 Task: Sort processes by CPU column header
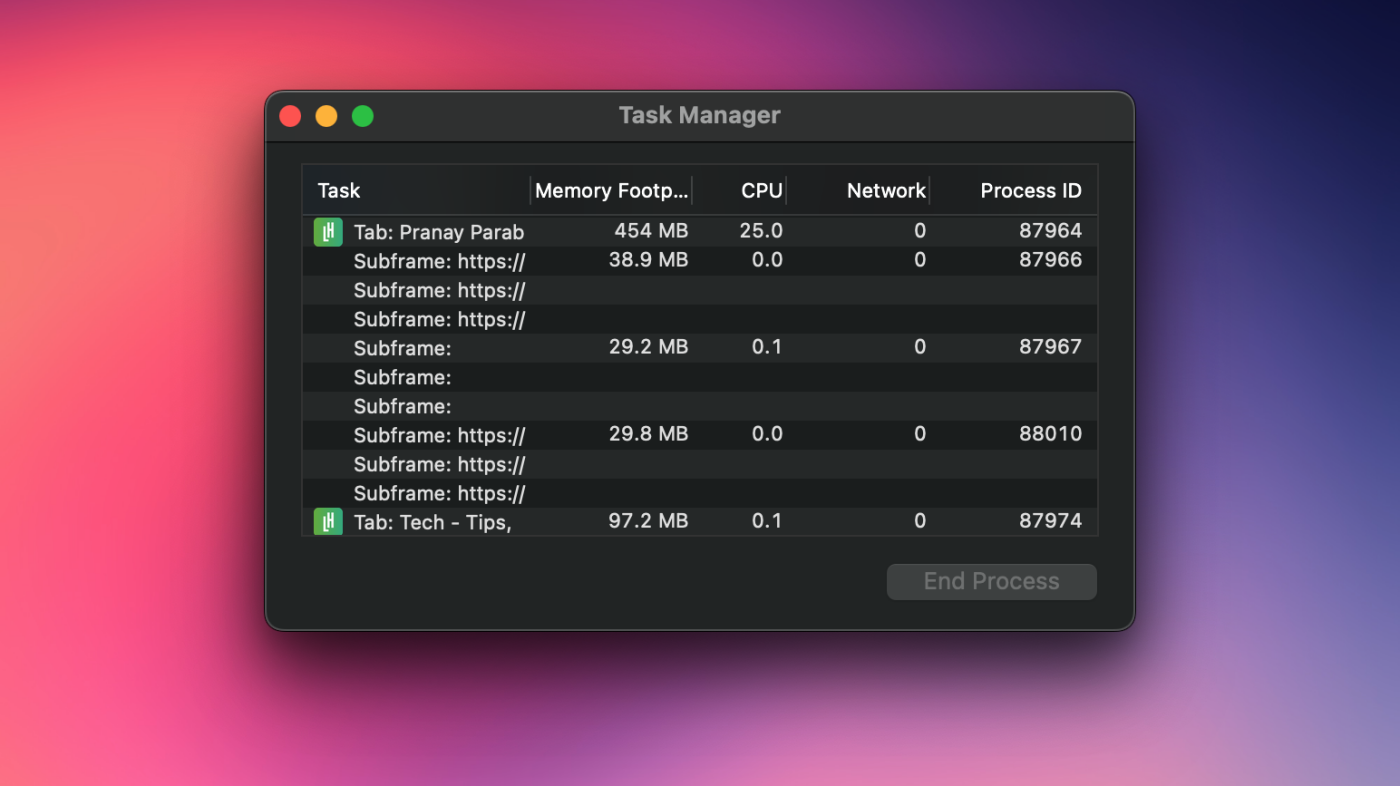coord(761,191)
